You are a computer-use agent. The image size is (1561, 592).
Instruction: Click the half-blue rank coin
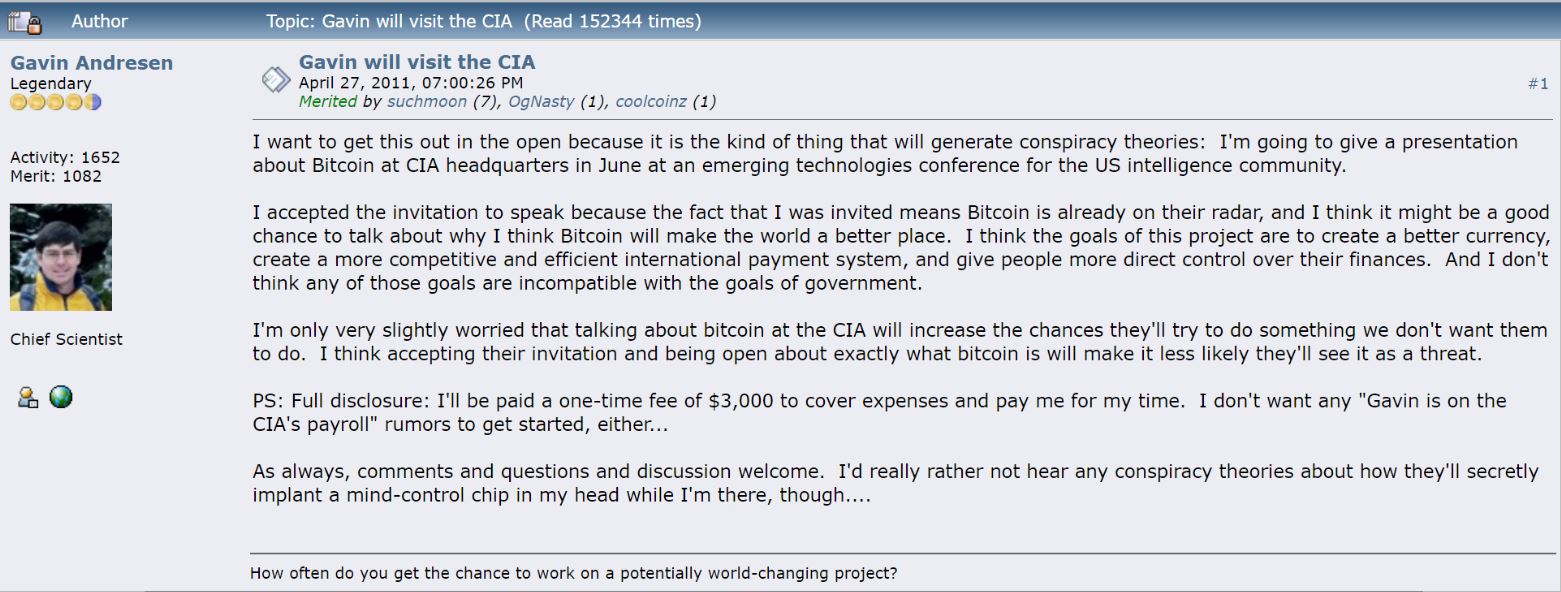pyautogui.click(x=93, y=102)
